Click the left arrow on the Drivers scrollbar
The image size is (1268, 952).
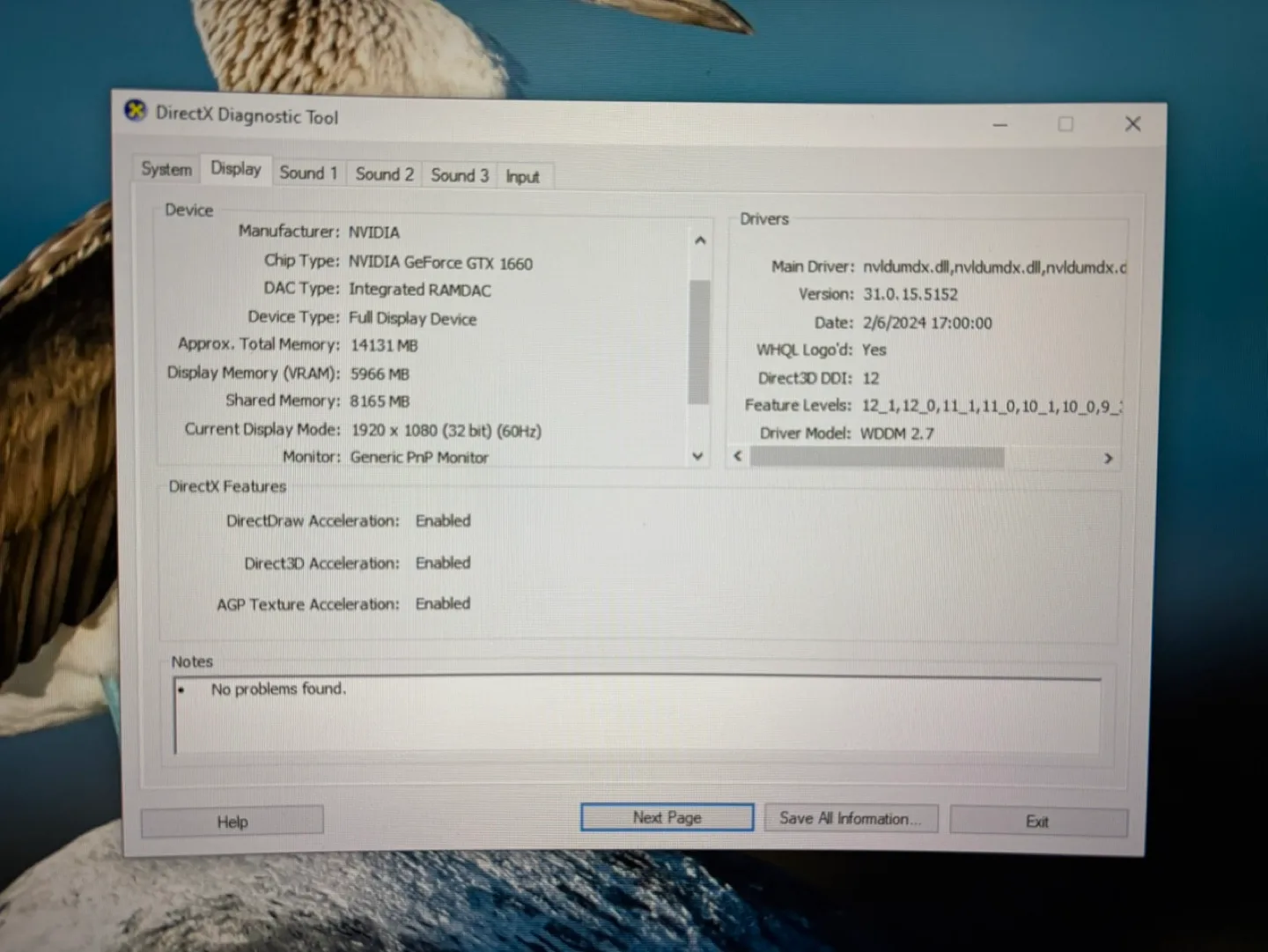coord(737,456)
